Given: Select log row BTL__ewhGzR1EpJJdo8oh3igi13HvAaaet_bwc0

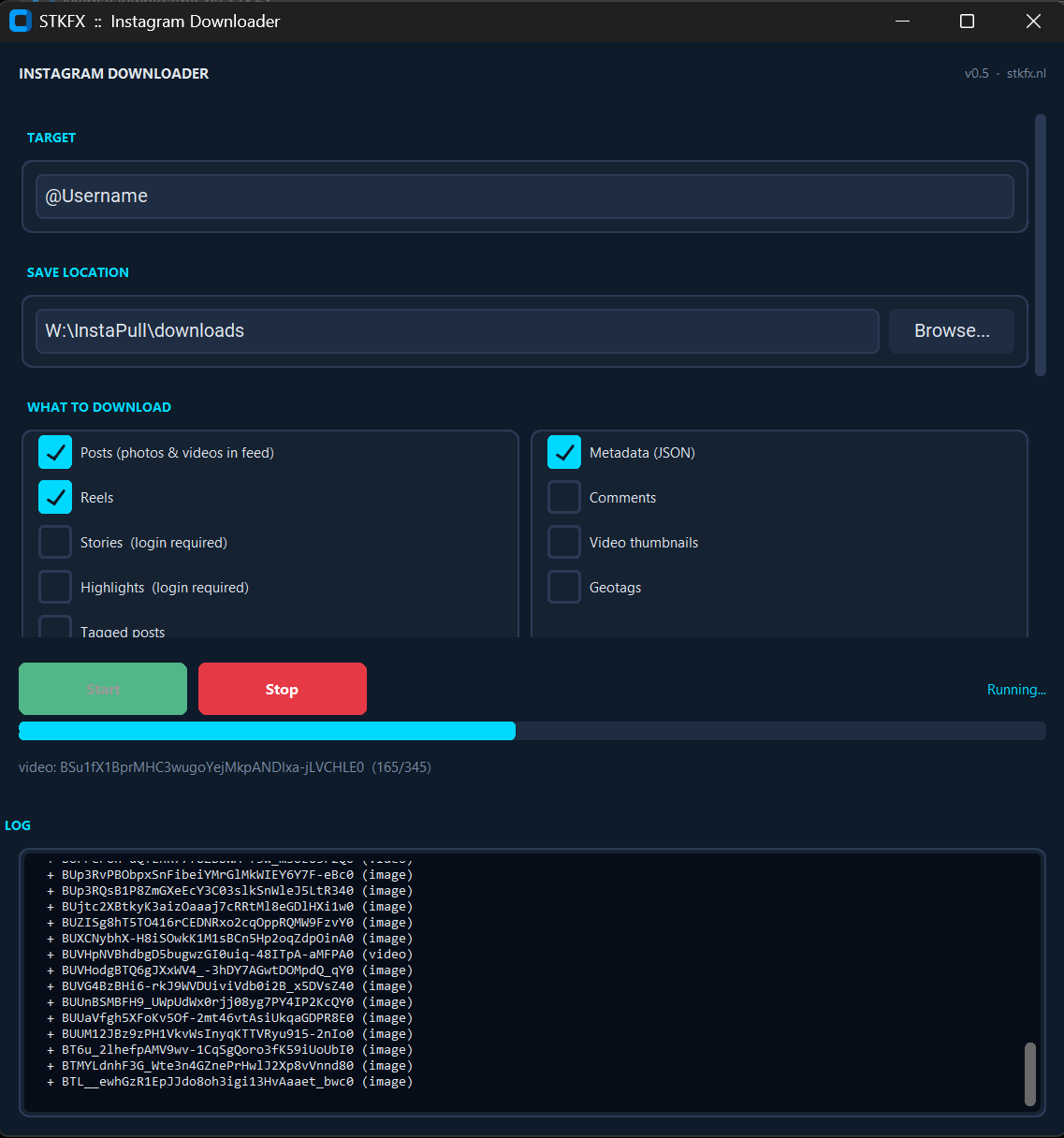Looking at the screenshot, I should click(x=230, y=1081).
